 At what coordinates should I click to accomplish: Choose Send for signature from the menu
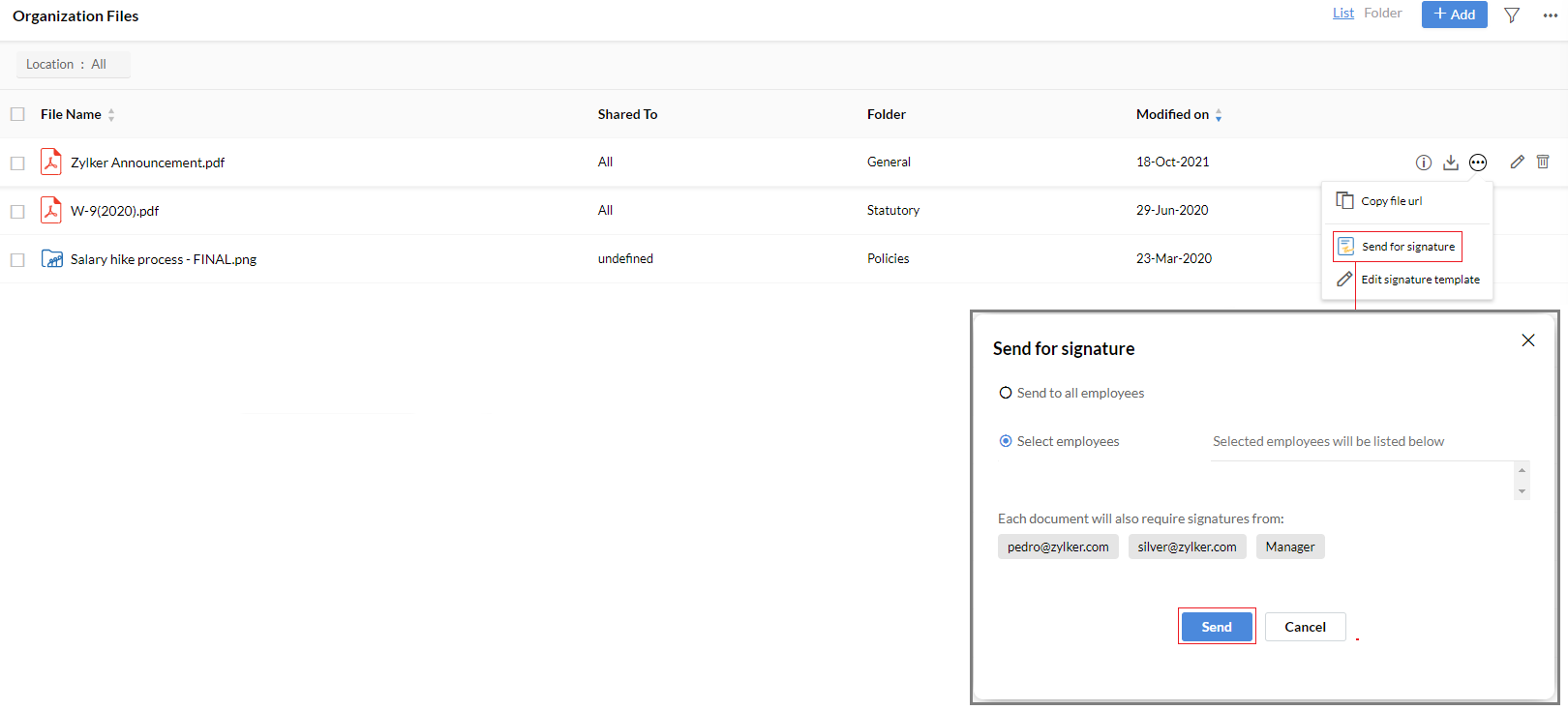click(1408, 247)
